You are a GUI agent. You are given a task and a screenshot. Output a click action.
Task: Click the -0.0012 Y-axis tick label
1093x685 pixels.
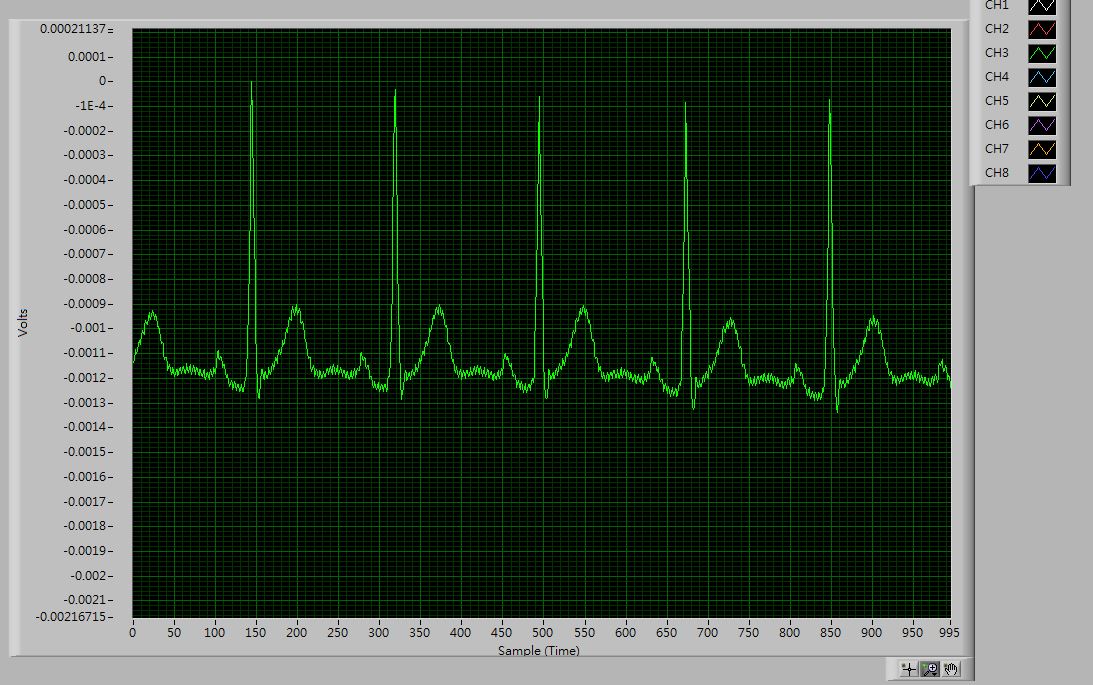[x=84, y=378]
